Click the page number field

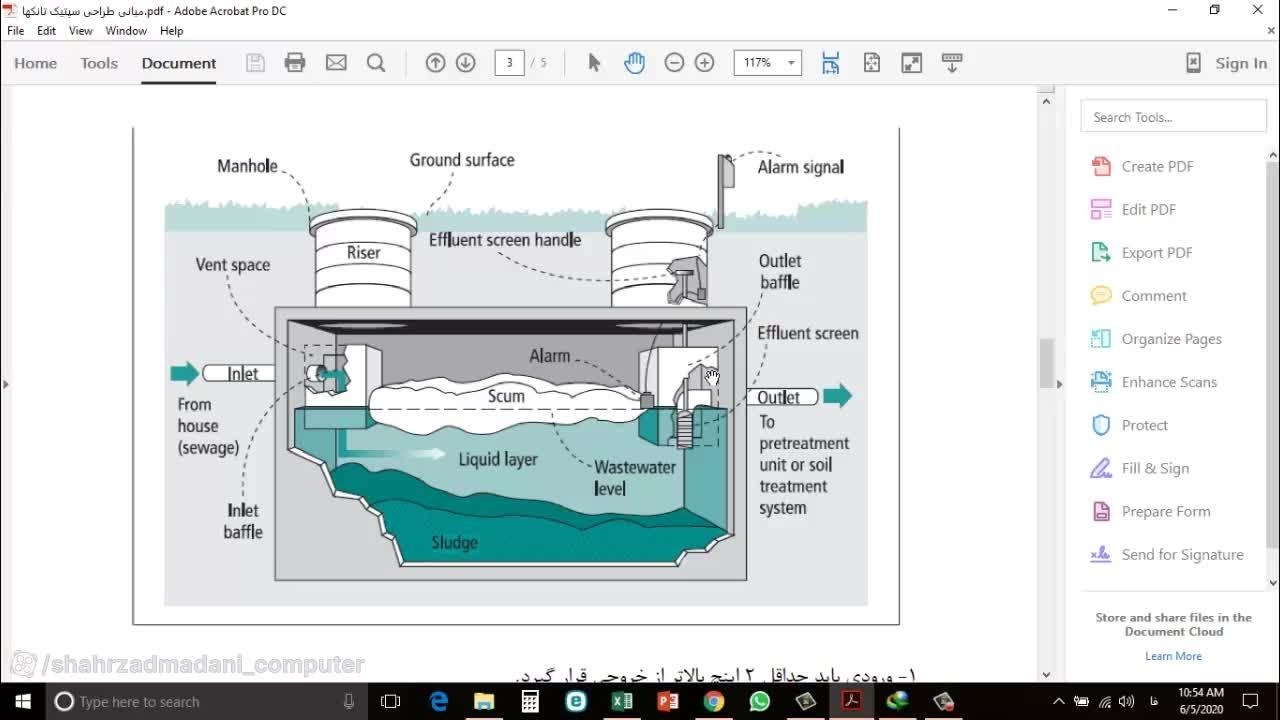(x=509, y=63)
